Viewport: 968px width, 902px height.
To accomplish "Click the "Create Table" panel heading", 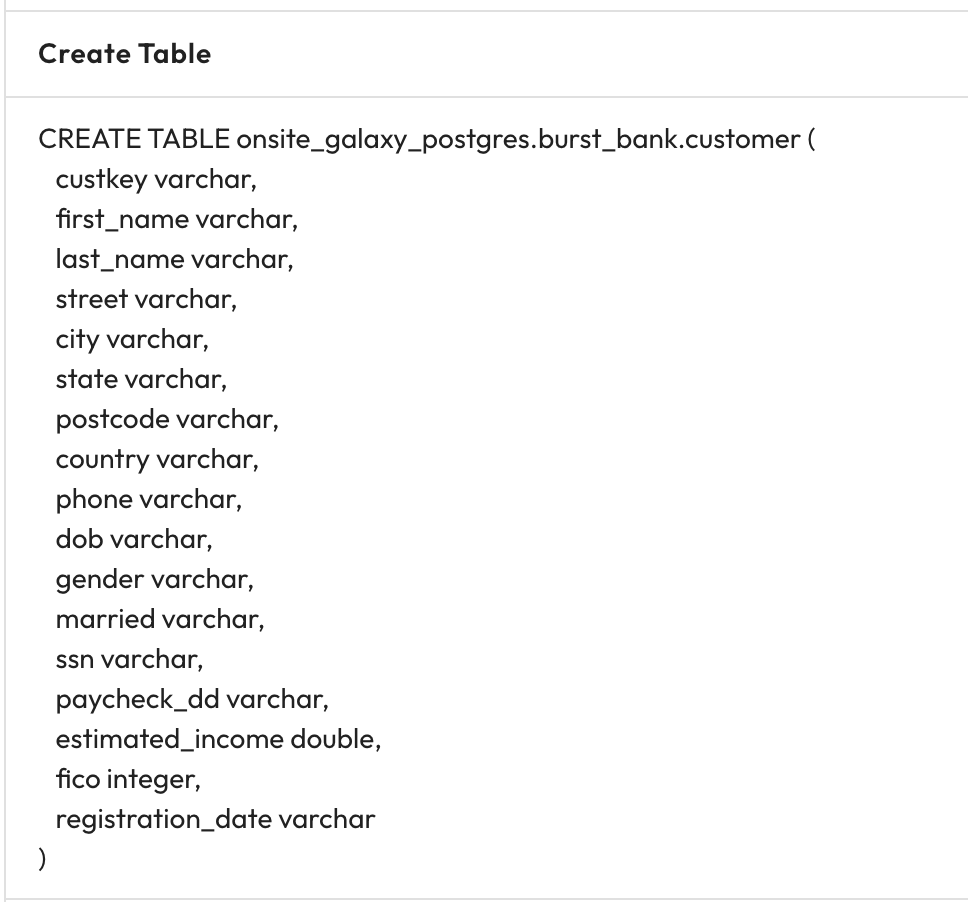I will (124, 54).
